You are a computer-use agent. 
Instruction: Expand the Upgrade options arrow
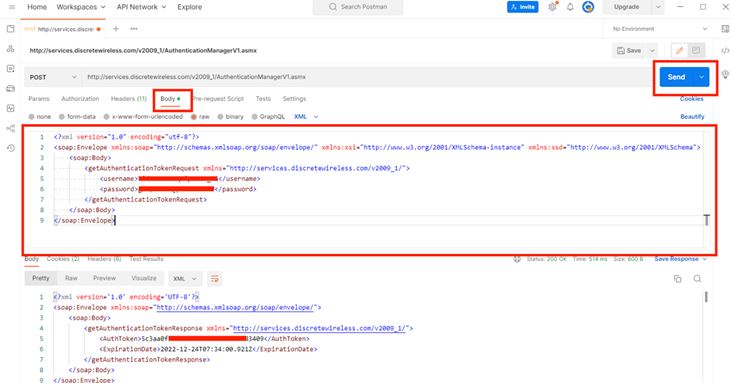(658, 7)
